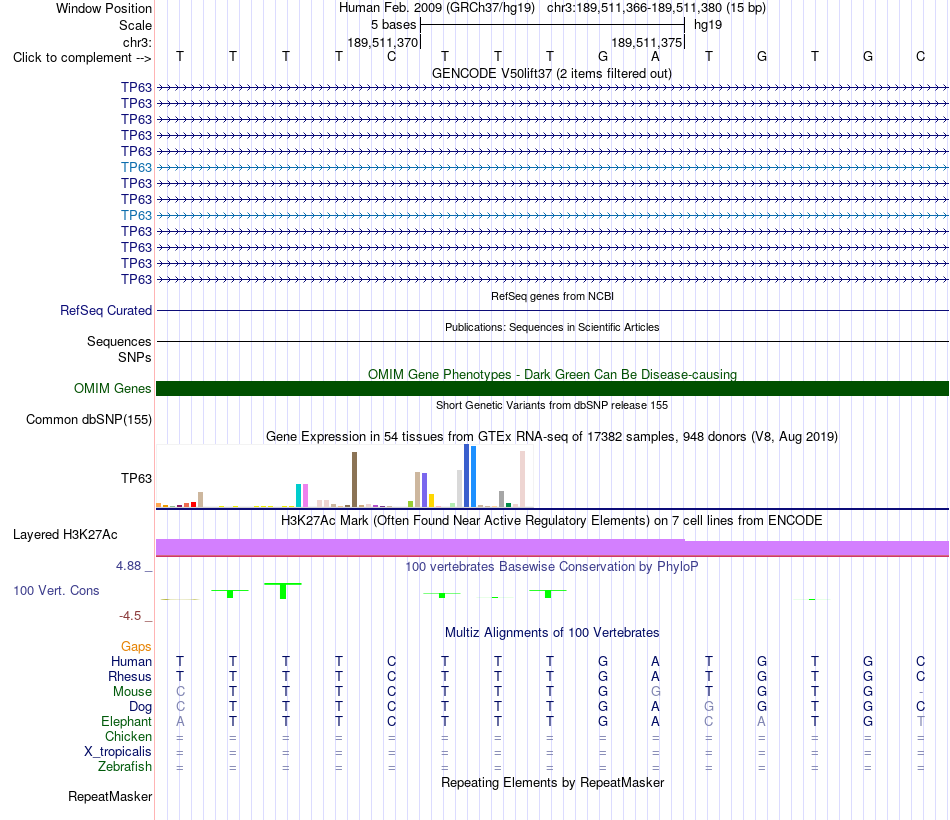Open the GTEx 'Gene Expression in 54 tissues' title
Image resolution: width=950 pixels, height=820 pixels.
coord(552,436)
